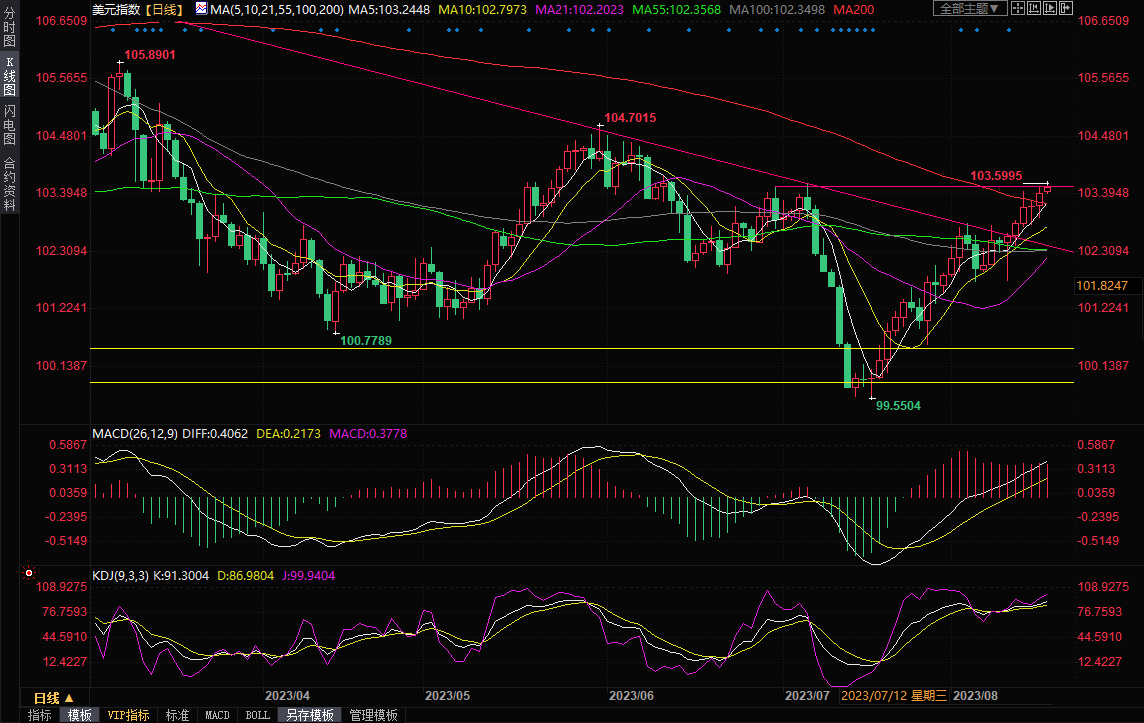This screenshot has width=1144, height=723.
Task: Open 管理模板 template manager
Action: click(373, 715)
